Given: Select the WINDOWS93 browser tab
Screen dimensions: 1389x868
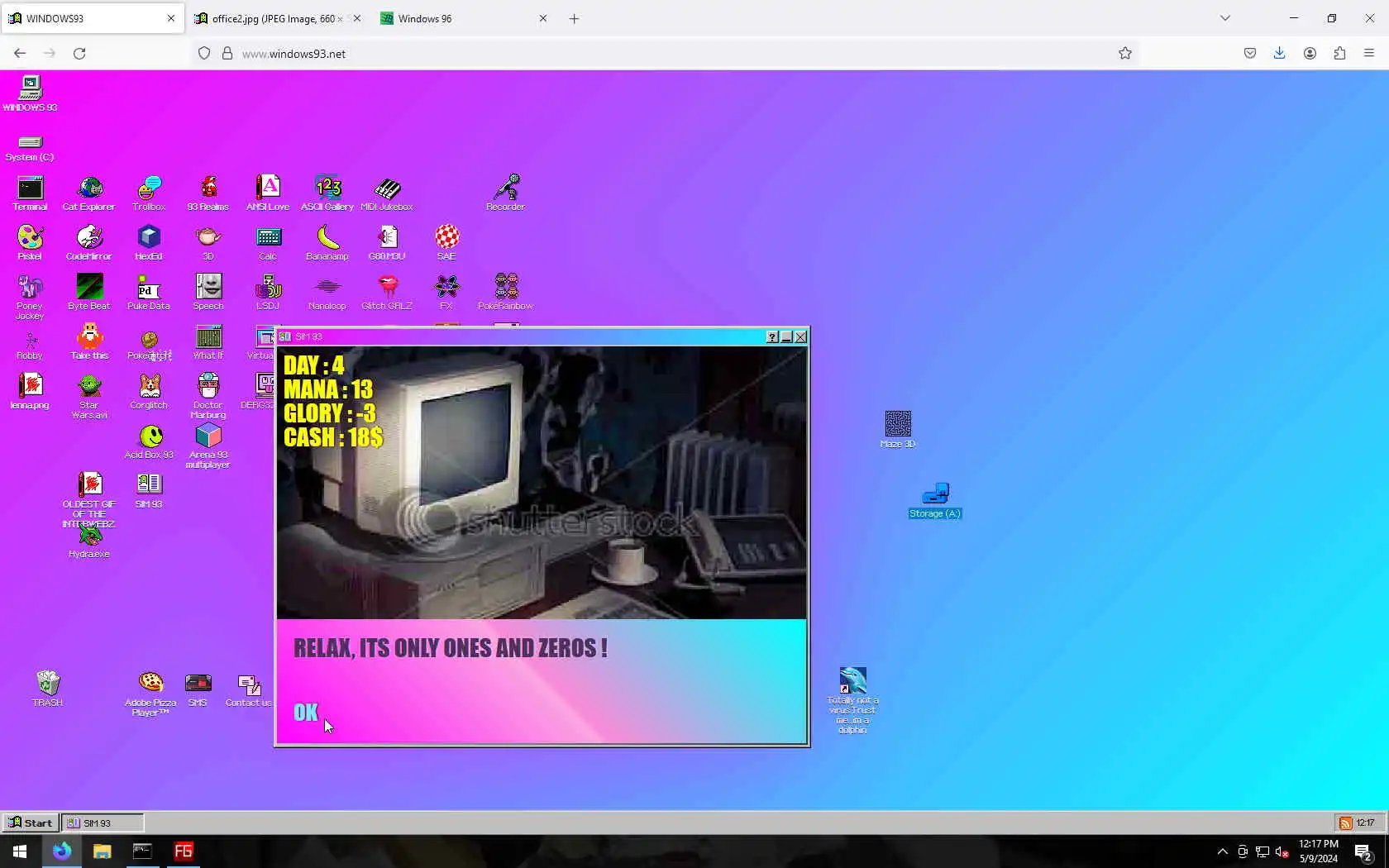Looking at the screenshot, I should pyautogui.click(x=92, y=18).
